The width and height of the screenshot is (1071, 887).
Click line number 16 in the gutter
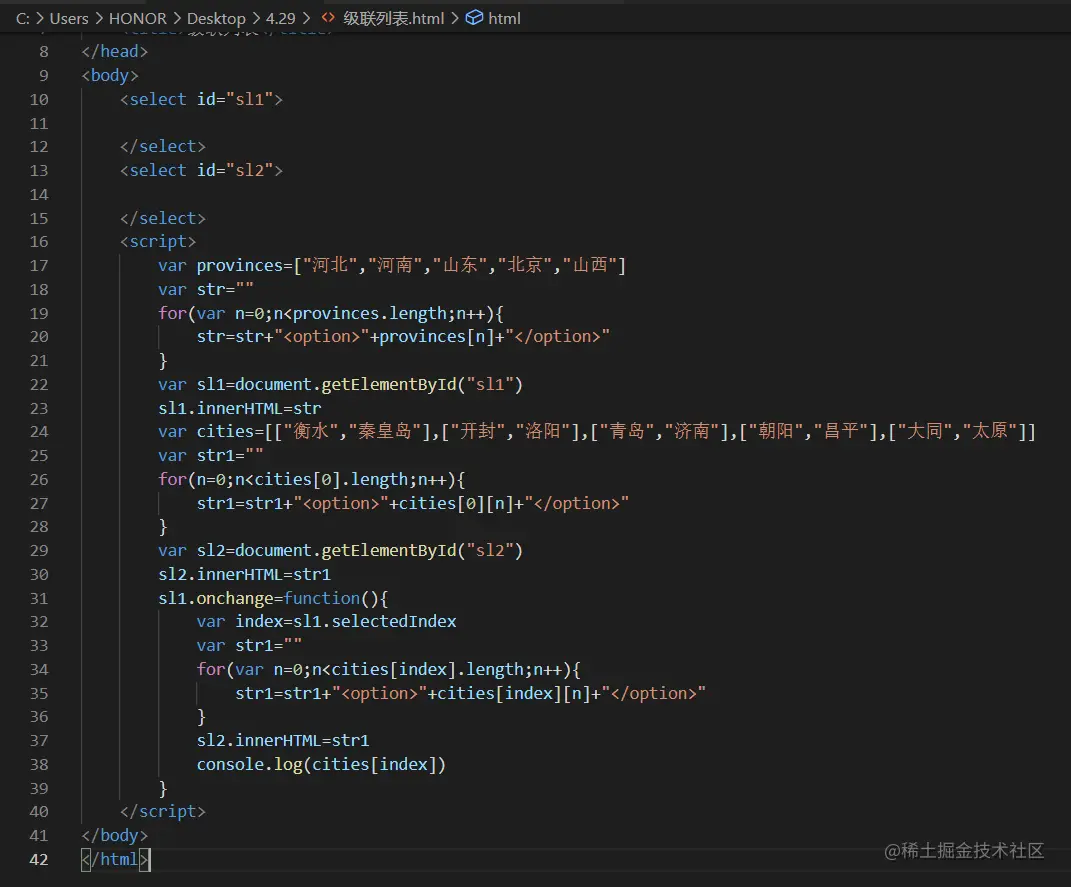pyautogui.click(x=39, y=242)
